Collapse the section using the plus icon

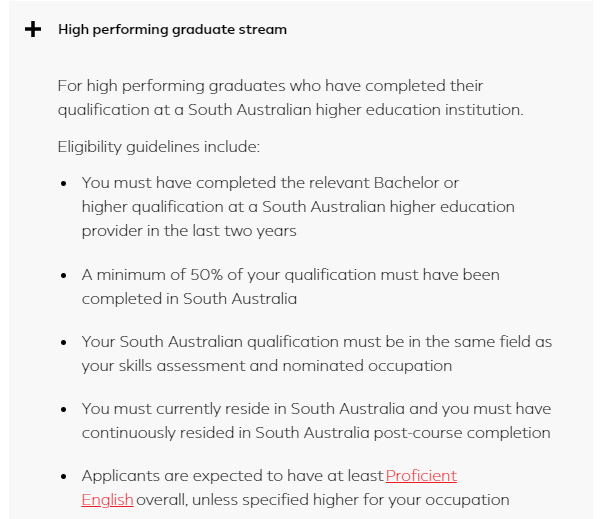coord(33,29)
